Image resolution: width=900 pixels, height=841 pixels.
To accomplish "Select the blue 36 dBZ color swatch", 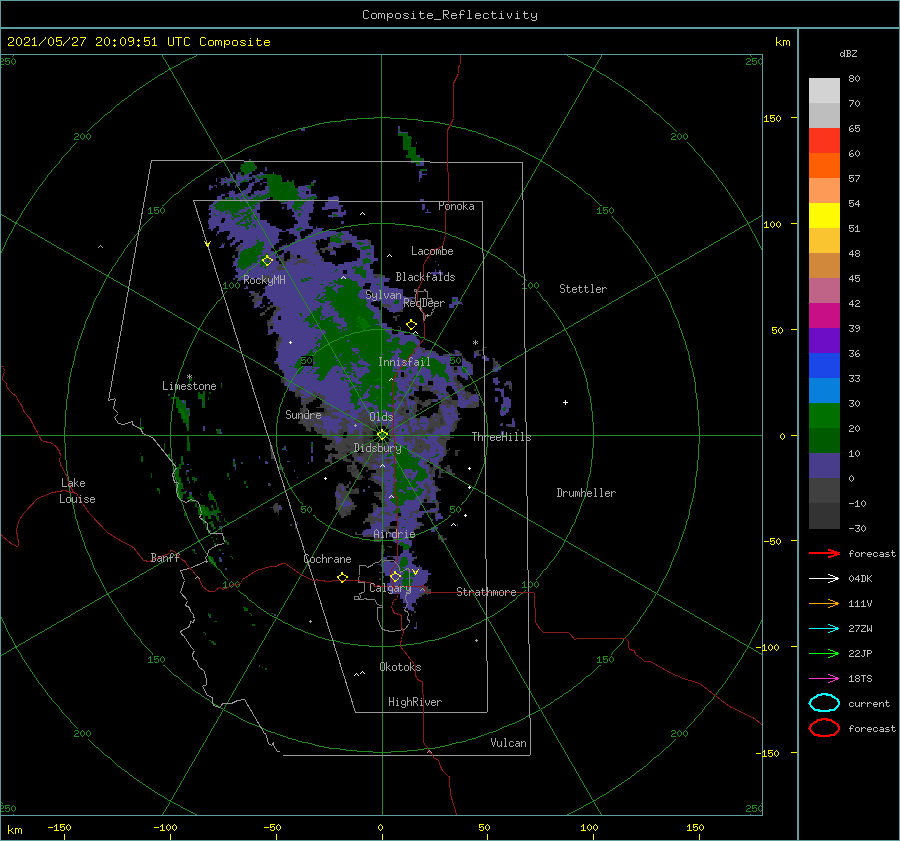I will coord(824,365).
